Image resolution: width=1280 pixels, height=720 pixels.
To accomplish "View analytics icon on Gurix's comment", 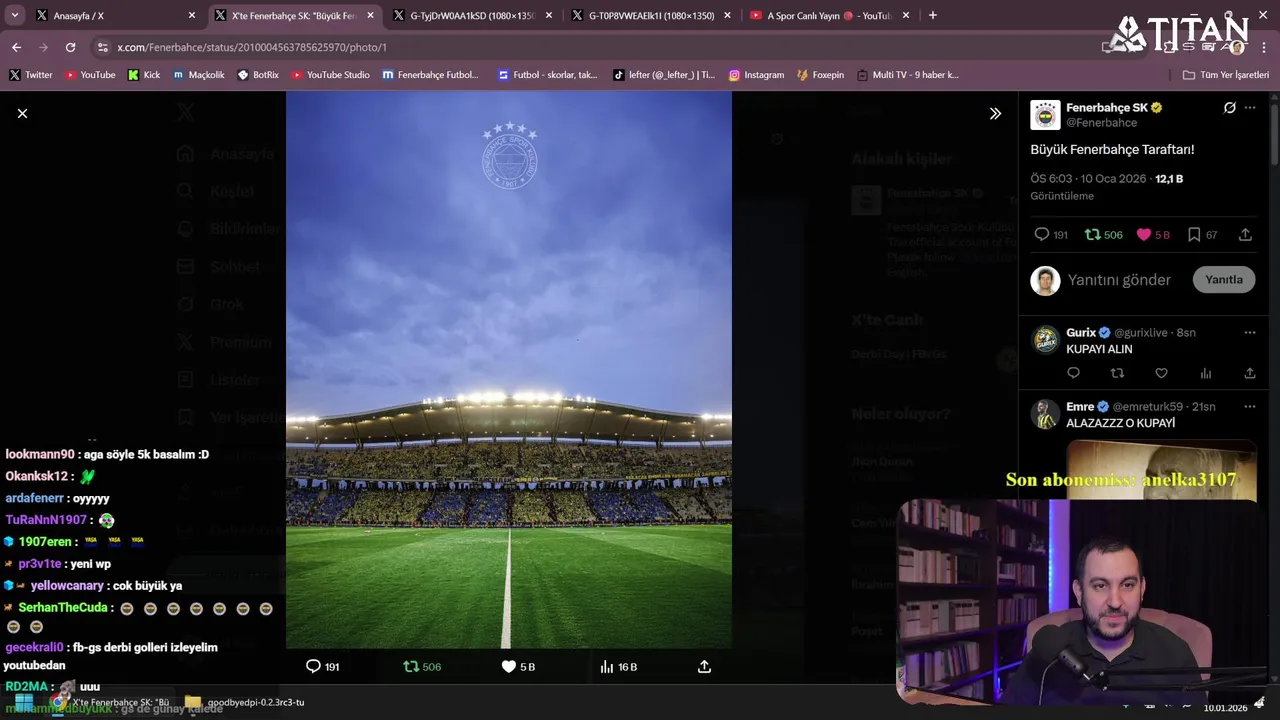I will pyautogui.click(x=1206, y=373).
